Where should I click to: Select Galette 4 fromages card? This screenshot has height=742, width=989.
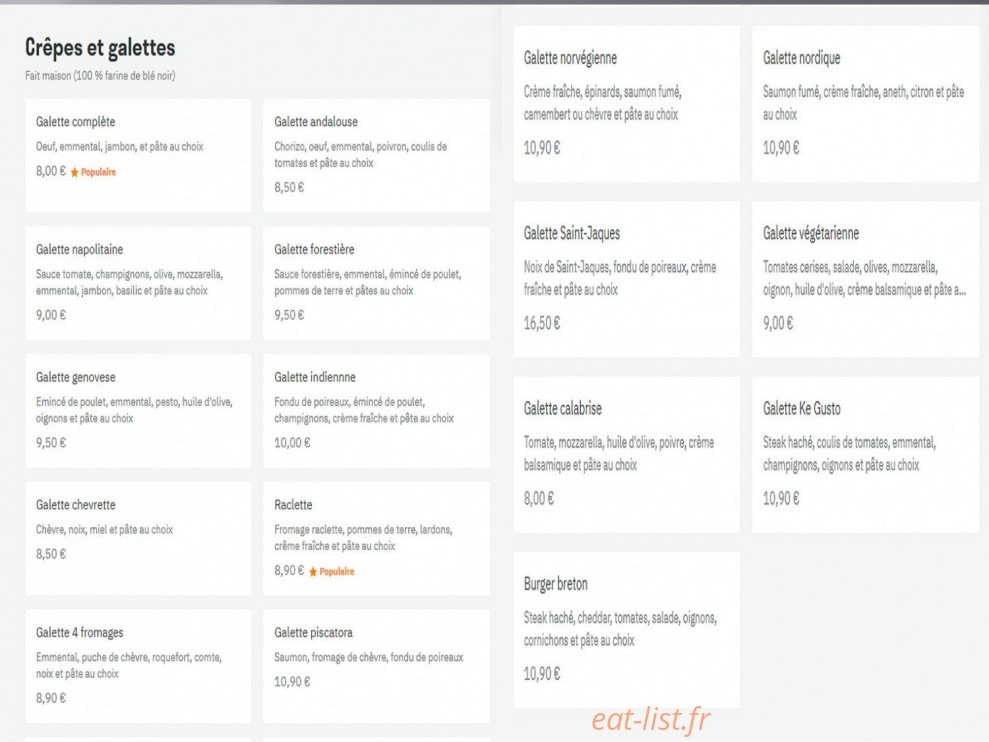[138, 666]
